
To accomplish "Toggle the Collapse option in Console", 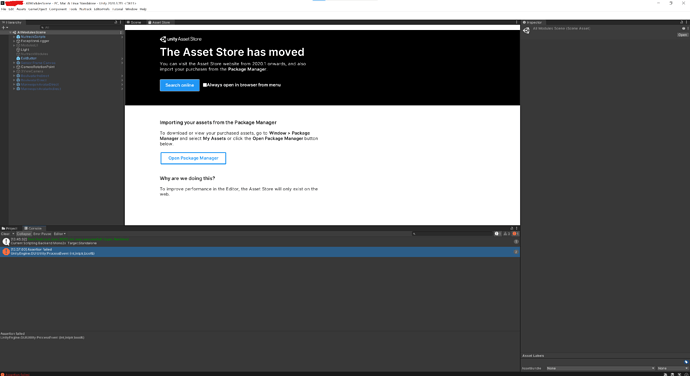I will (24, 234).
